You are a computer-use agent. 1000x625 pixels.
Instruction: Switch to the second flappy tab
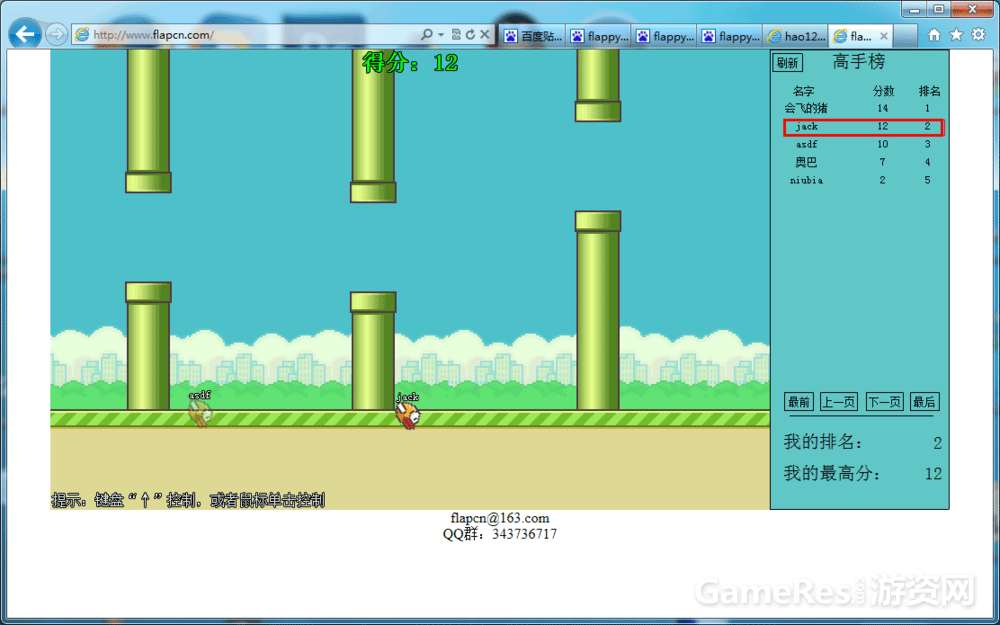pyautogui.click(x=665, y=36)
